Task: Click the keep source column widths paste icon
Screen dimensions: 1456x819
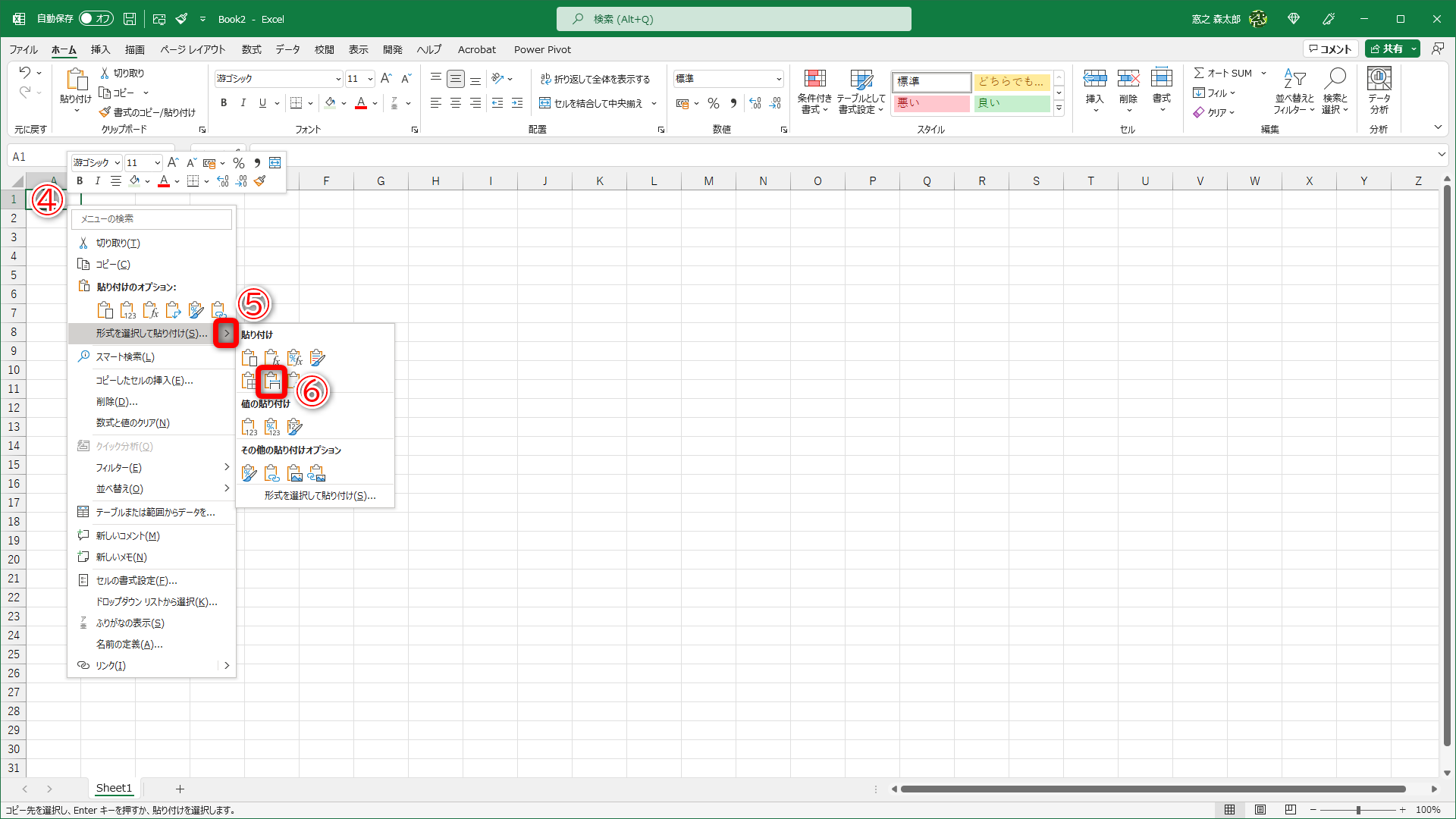Action: (x=272, y=381)
